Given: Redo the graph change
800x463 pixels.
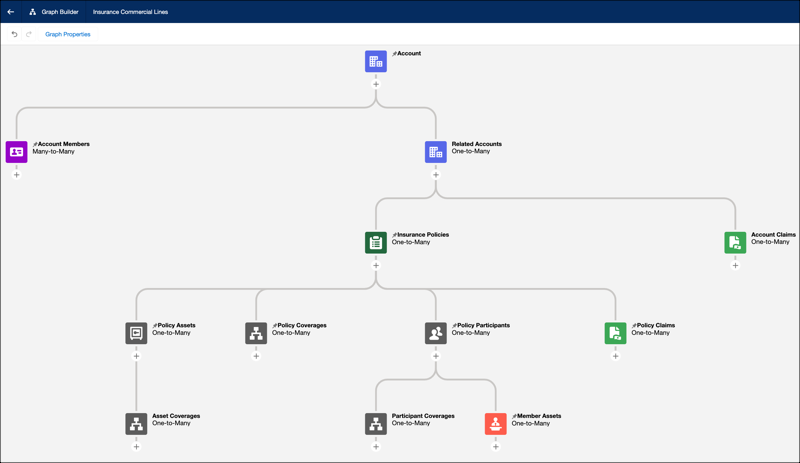Looking at the screenshot, I should click(29, 34).
